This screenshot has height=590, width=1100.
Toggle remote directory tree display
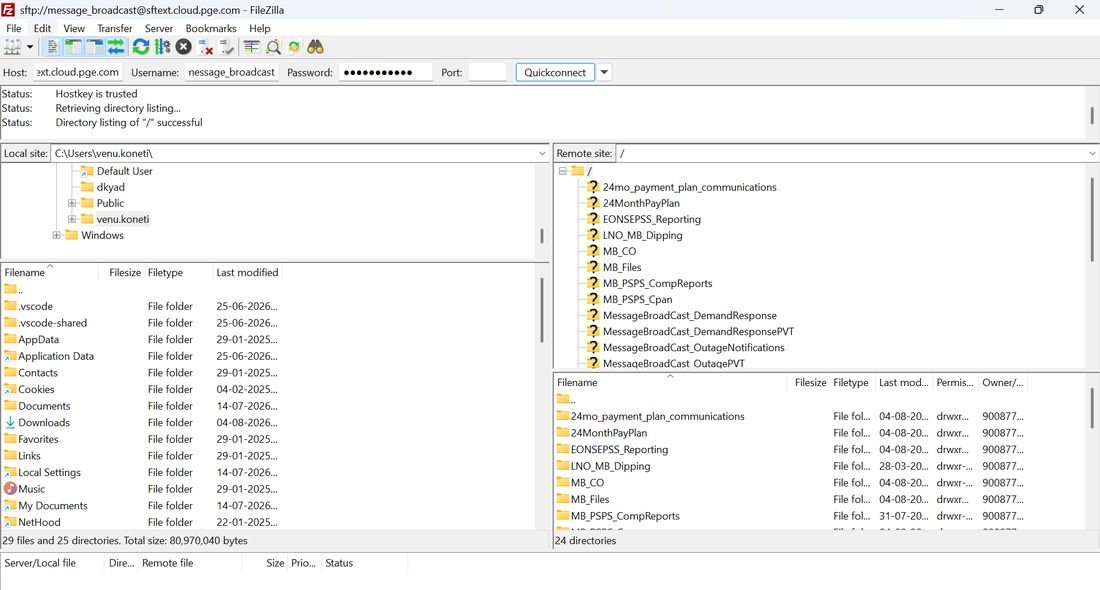(95, 47)
